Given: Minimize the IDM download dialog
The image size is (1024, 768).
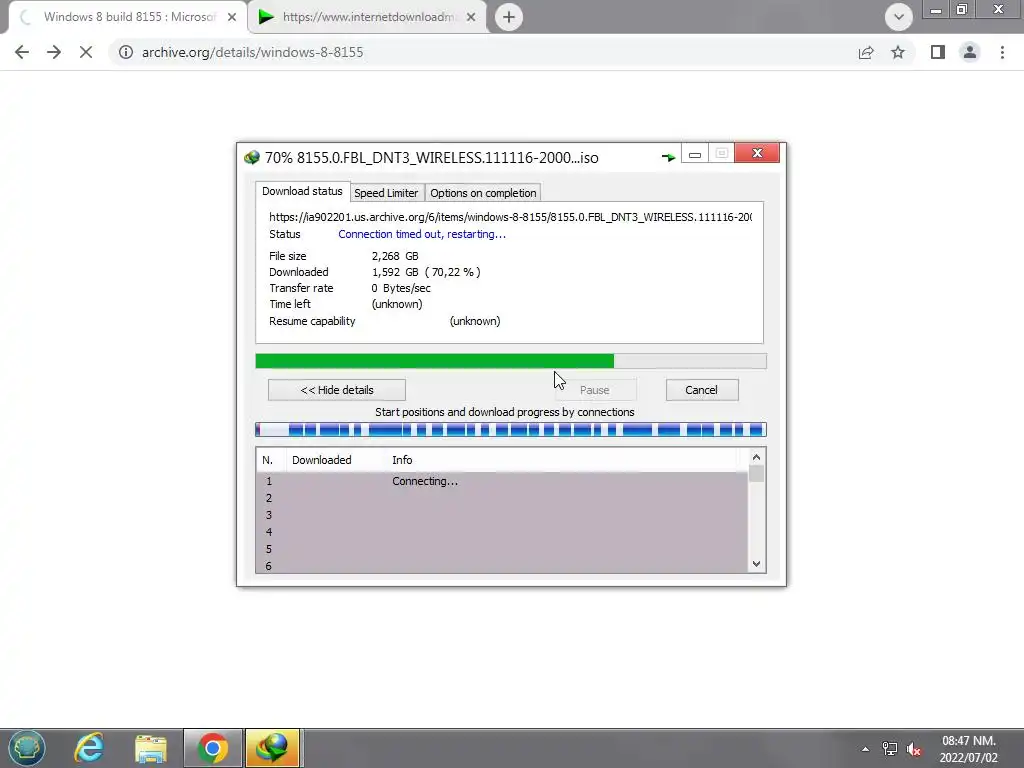Looking at the screenshot, I should [x=695, y=153].
